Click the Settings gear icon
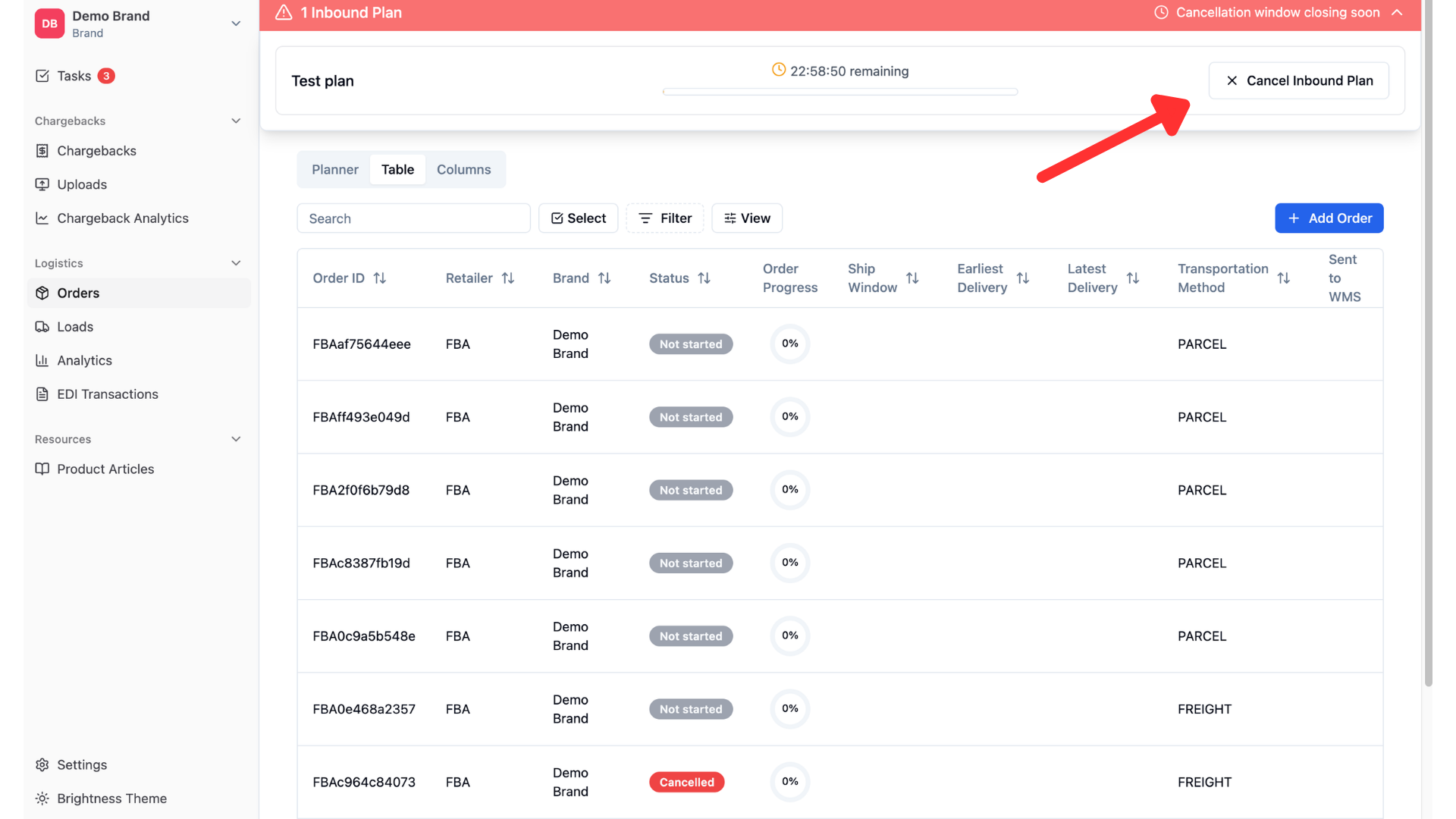 point(42,764)
